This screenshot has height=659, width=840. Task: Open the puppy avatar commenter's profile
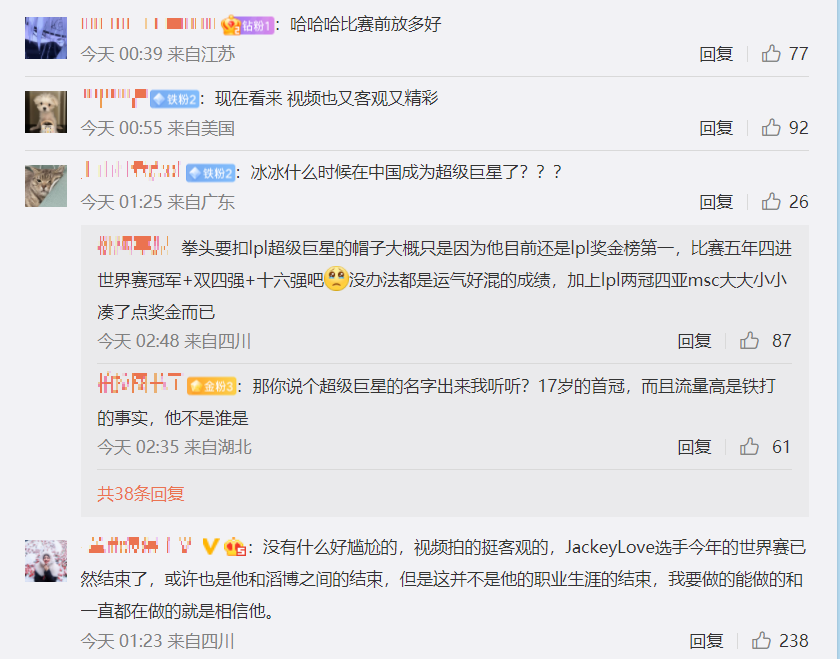point(46,112)
